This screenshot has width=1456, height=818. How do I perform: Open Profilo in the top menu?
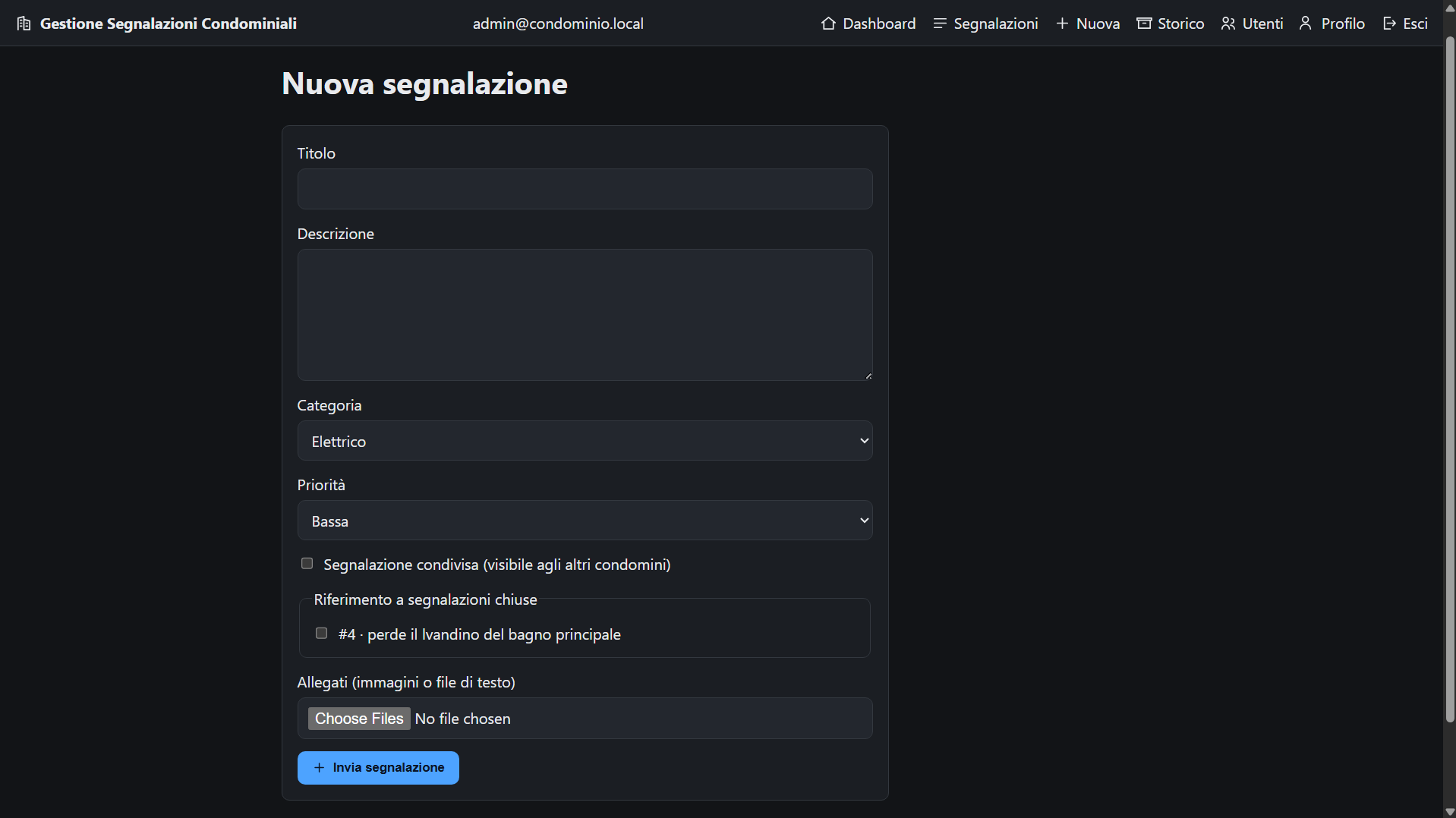tap(1332, 24)
